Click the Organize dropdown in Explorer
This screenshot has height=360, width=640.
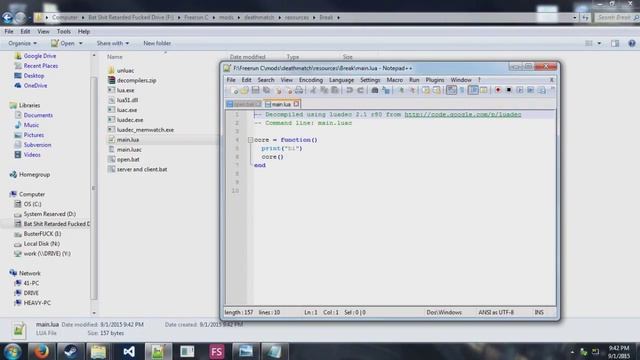(22, 43)
